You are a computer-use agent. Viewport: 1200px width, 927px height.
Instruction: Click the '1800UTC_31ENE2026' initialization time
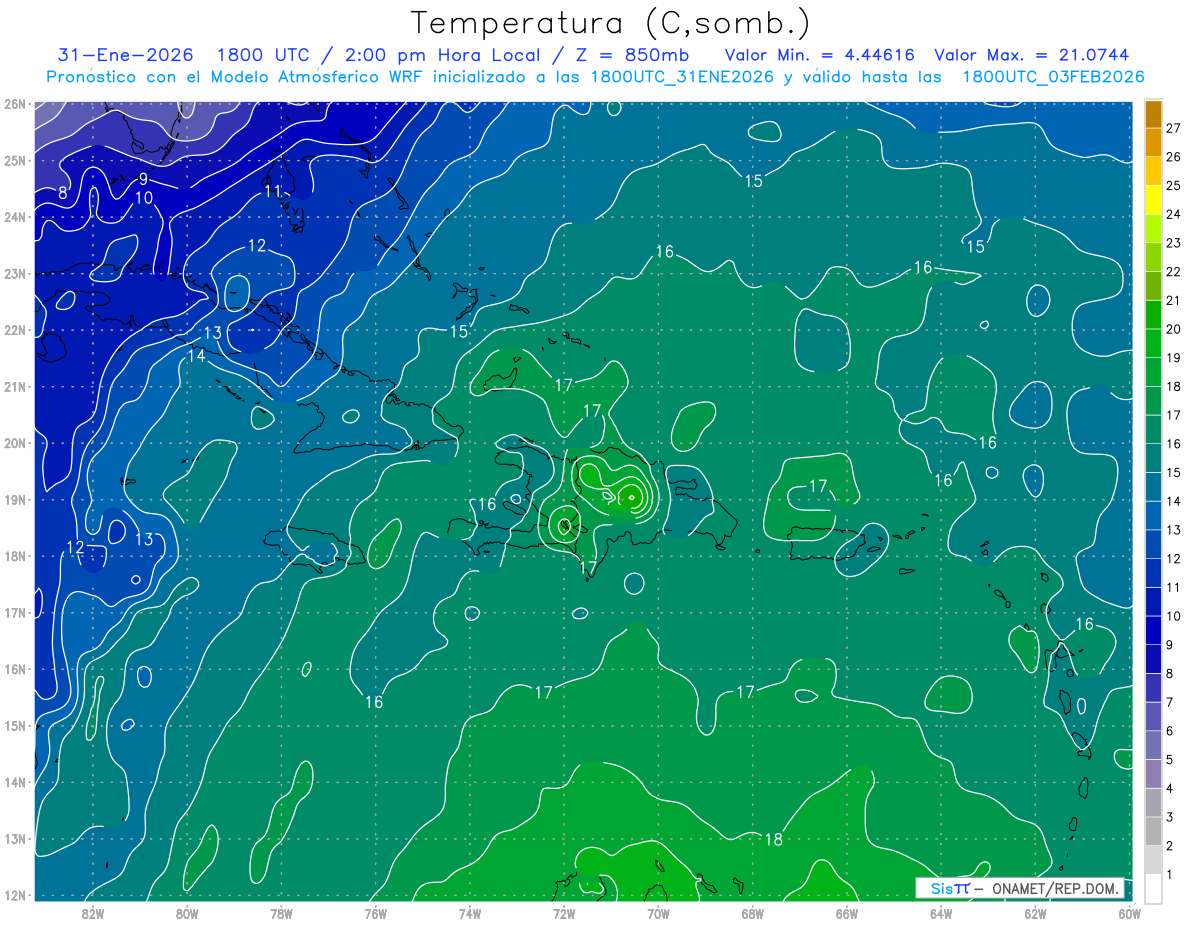click(683, 77)
